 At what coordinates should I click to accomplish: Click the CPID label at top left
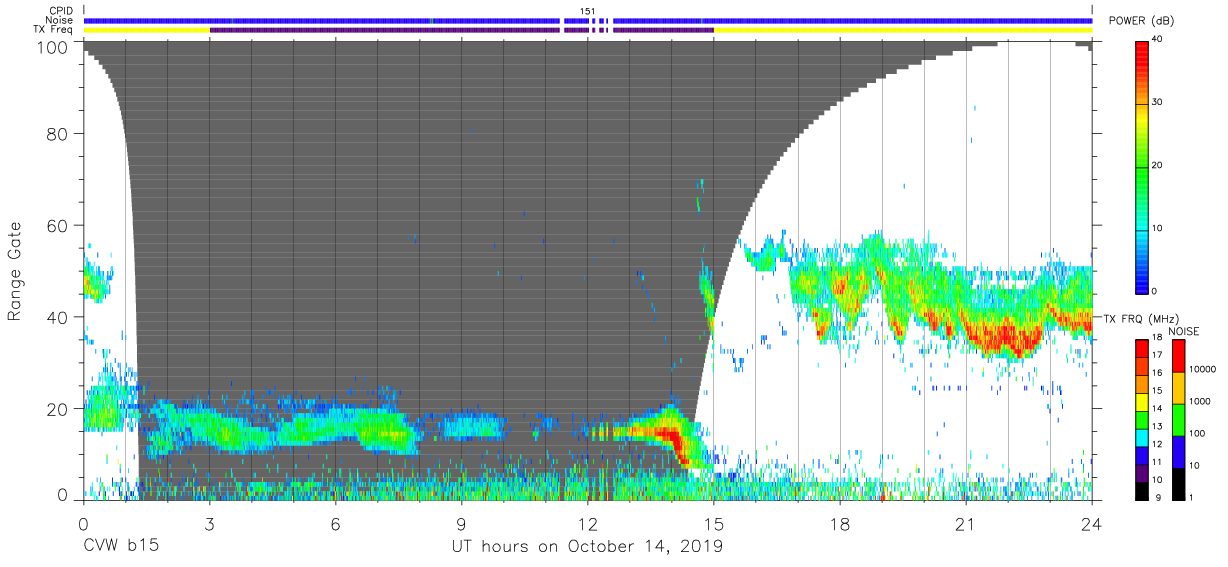click(60, 11)
